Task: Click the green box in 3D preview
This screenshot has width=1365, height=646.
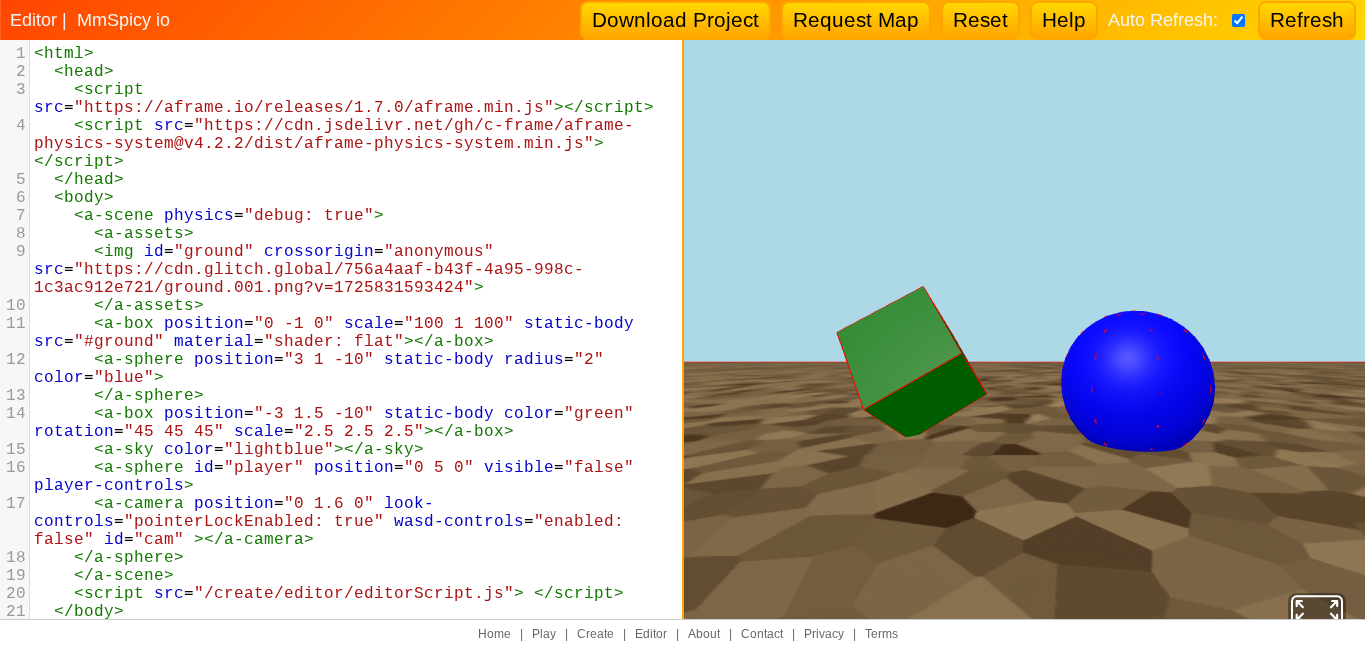Action: point(910,362)
